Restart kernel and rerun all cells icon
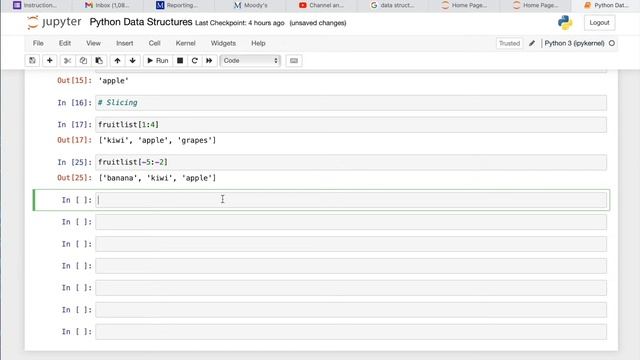This screenshot has width=640, height=360. [209, 60]
